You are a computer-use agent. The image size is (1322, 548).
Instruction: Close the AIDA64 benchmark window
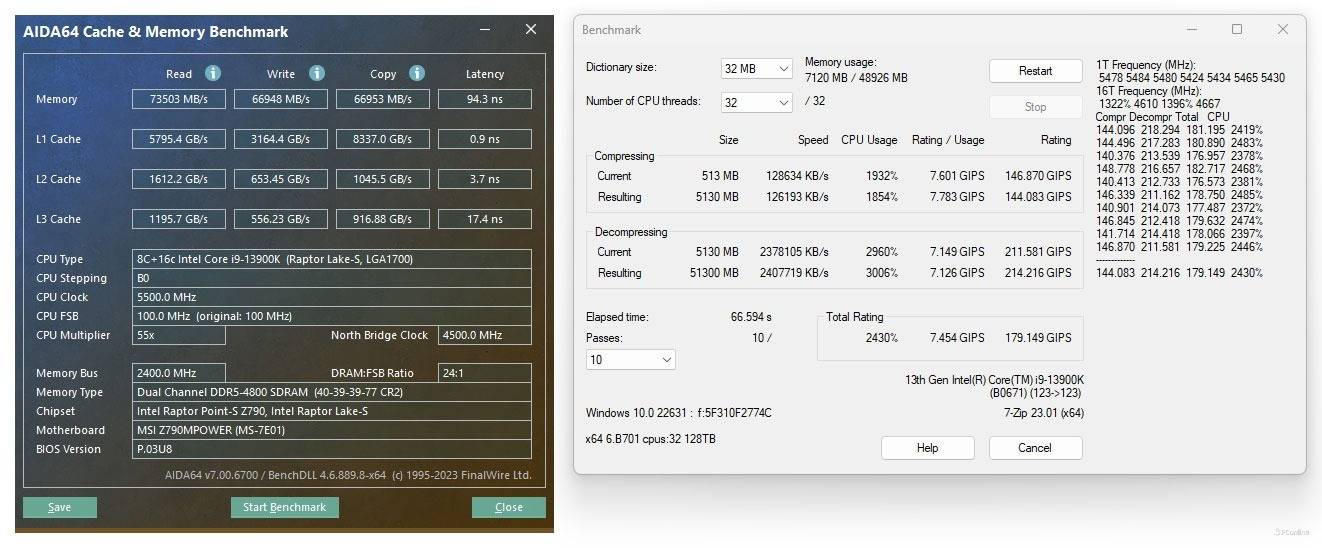[531, 30]
